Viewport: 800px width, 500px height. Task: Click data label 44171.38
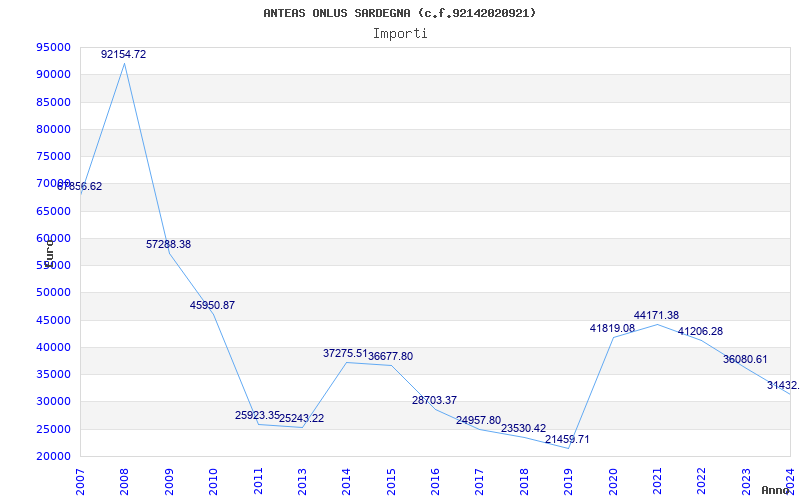pyautogui.click(x=656, y=315)
